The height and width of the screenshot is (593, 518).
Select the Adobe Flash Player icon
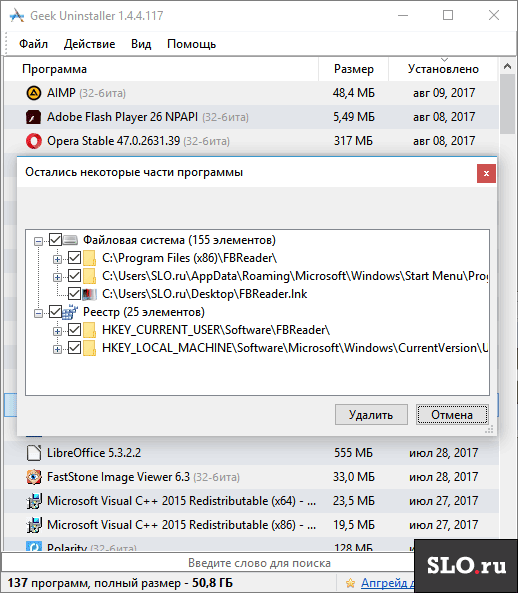(34, 117)
